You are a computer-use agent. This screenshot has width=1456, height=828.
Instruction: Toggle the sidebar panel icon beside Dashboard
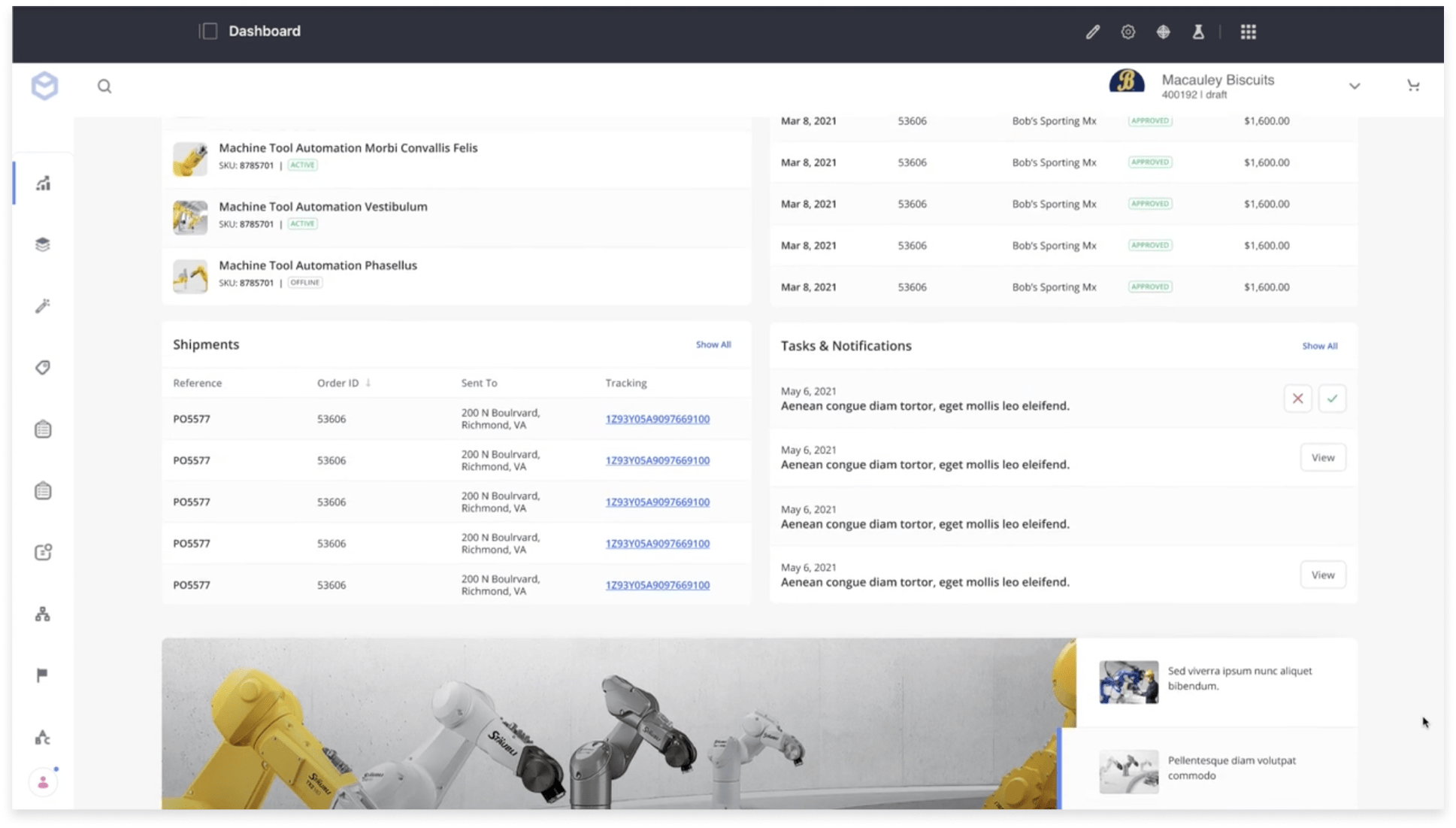point(208,31)
